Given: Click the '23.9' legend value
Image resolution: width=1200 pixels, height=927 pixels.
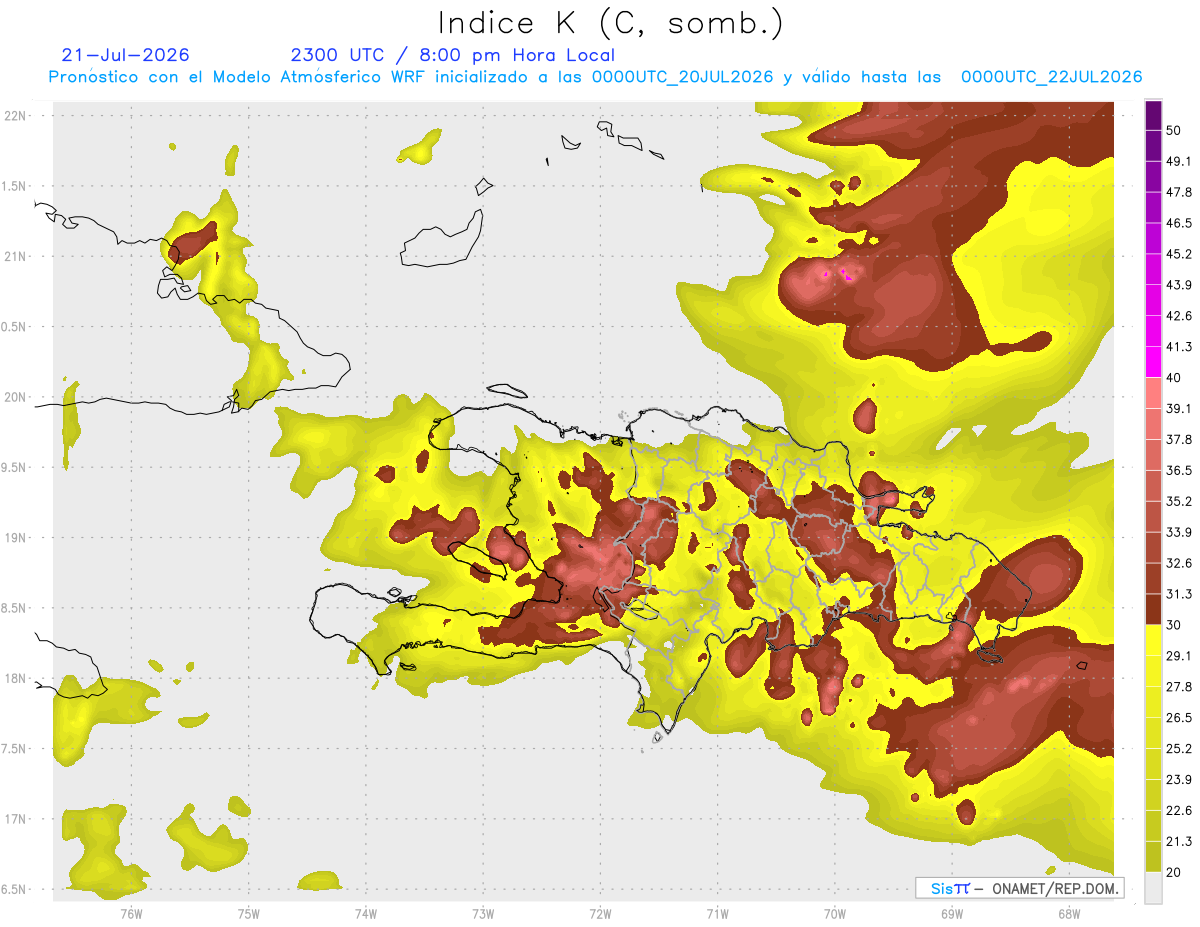Looking at the screenshot, I should pos(1179,780).
